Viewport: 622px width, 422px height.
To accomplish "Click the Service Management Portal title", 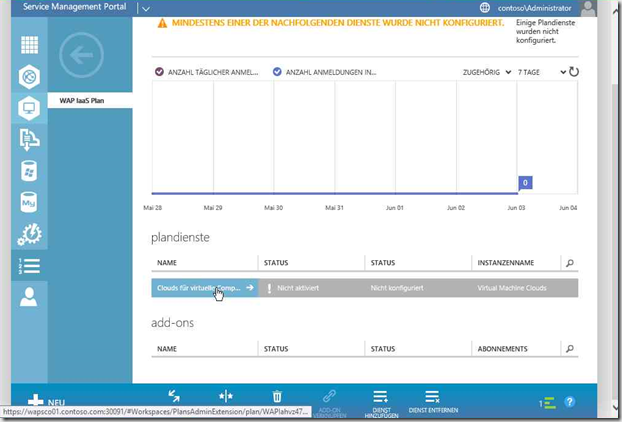I will point(75,7).
